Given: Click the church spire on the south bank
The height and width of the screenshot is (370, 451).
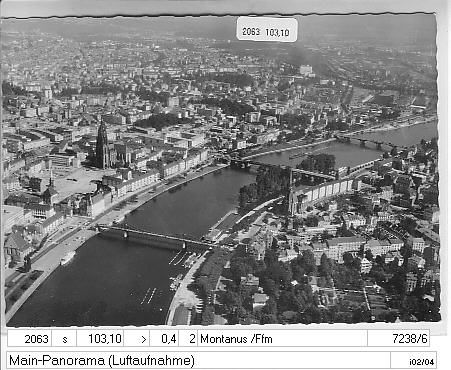Looking at the screenshot, I should click(x=291, y=192).
